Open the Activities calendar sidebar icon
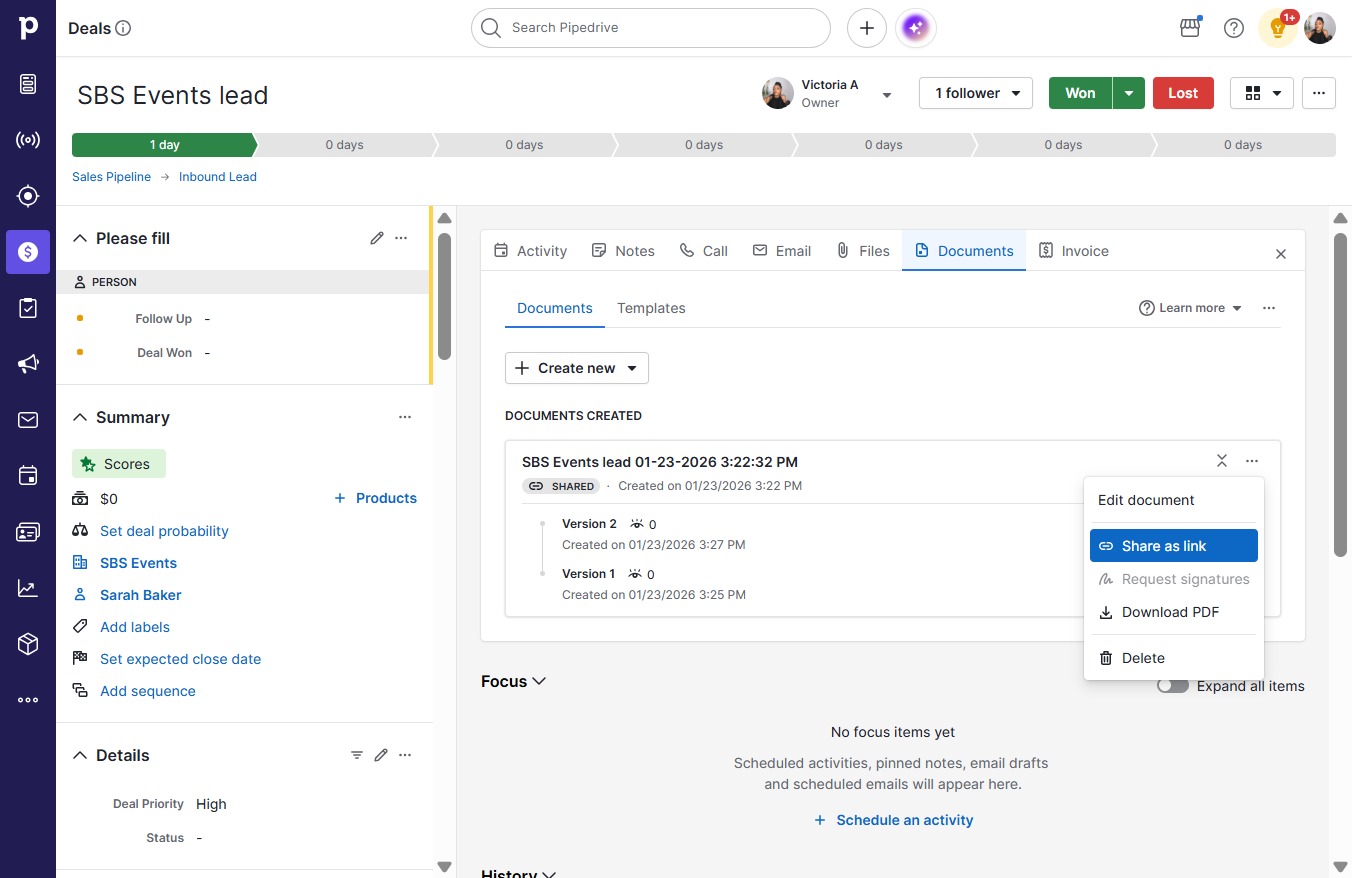The image size is (1352, 878). 28,476
